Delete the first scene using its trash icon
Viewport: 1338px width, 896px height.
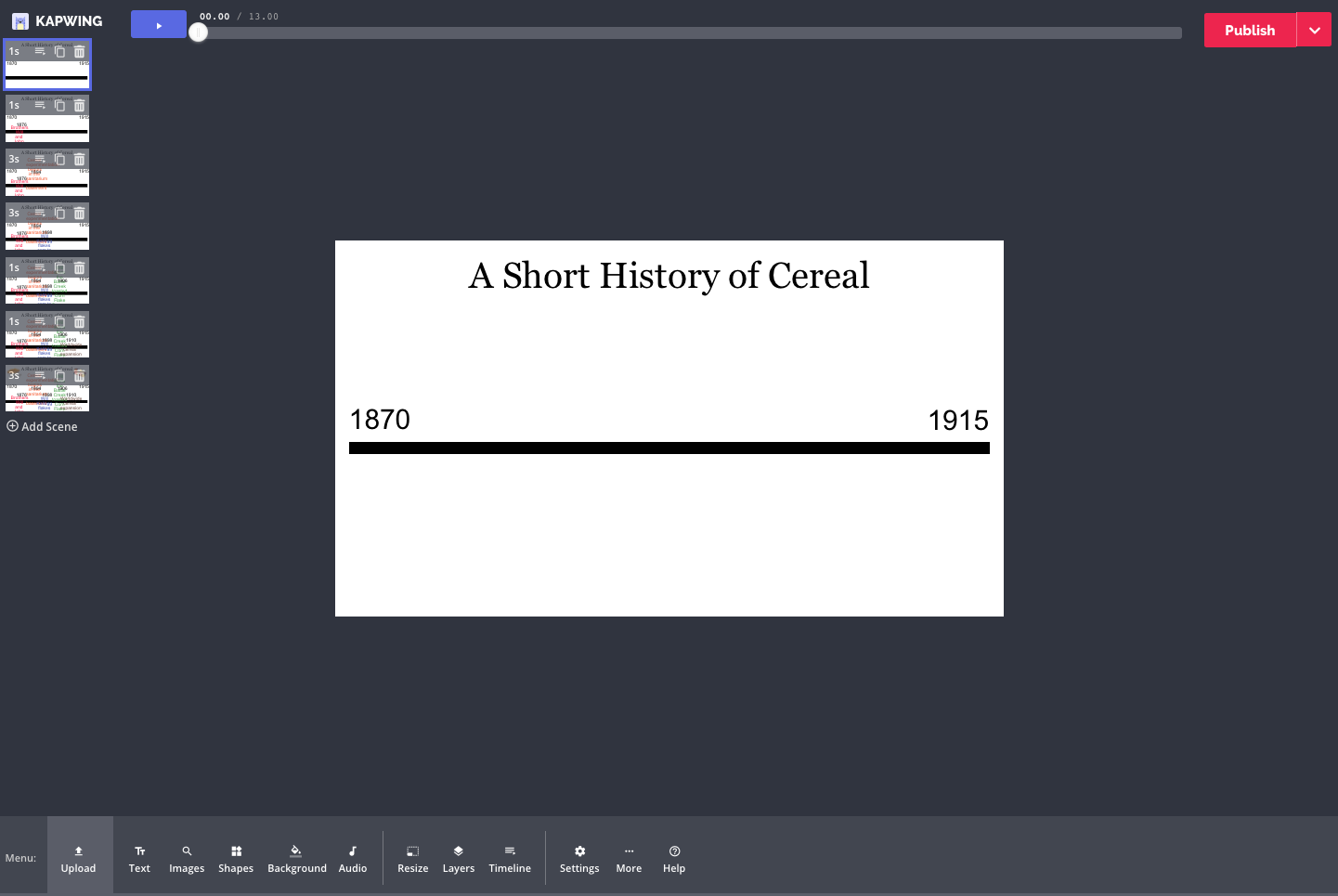pos(79,52)
